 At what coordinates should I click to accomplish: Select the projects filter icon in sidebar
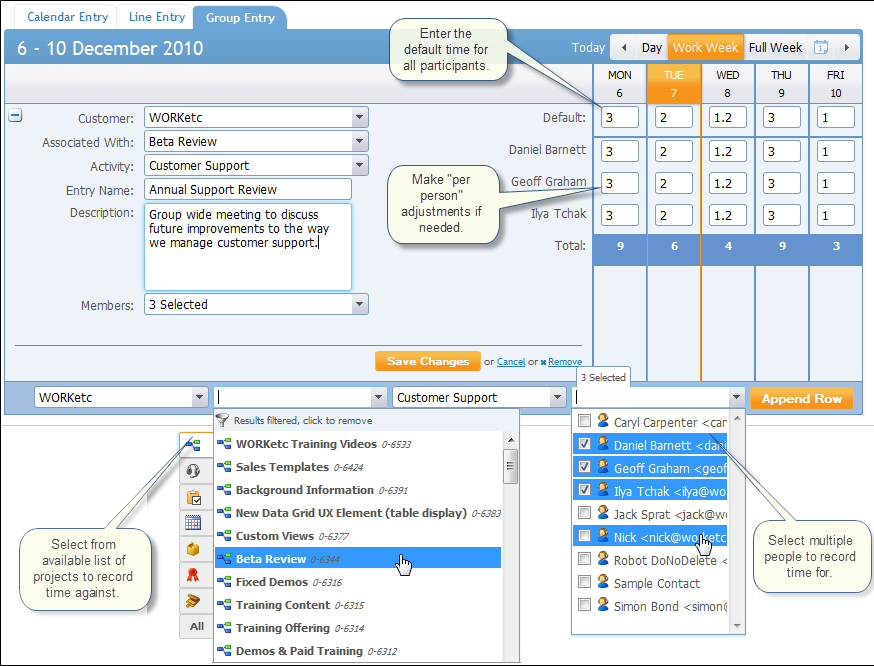click(194, 445)
